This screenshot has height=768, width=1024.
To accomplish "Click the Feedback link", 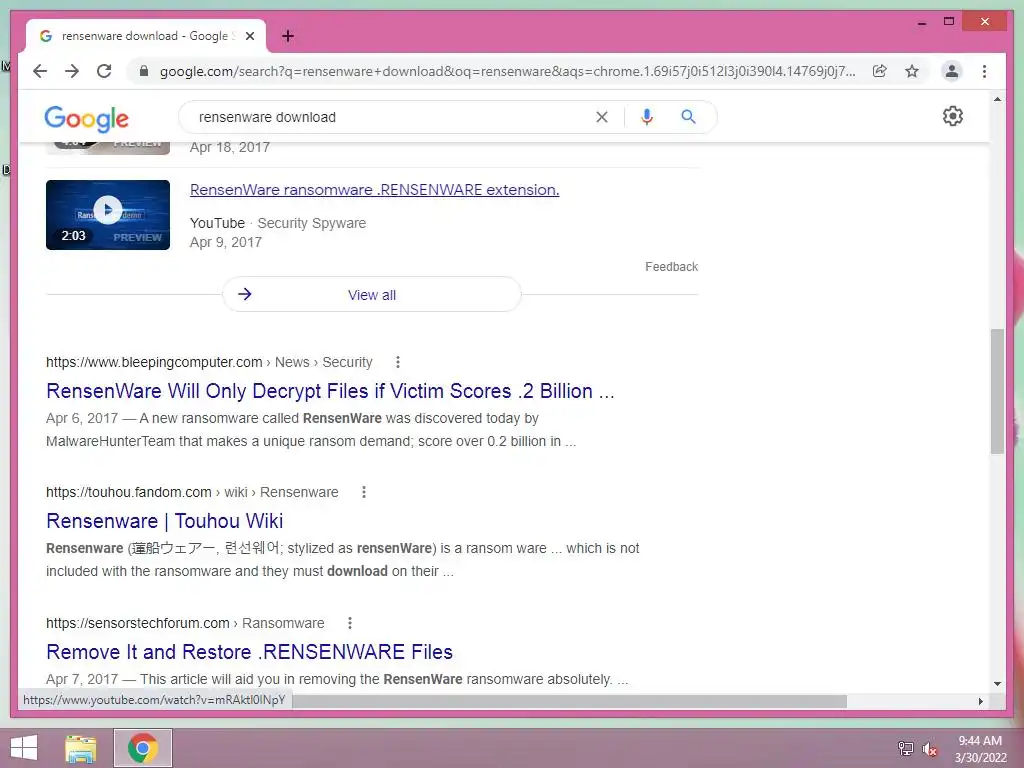I will (671, 266).
